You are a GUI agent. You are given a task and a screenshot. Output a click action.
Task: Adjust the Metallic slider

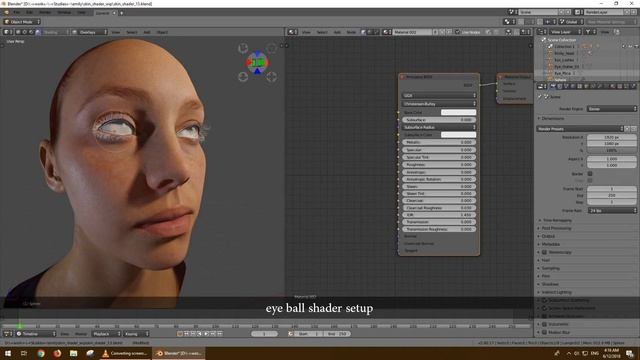439,142
